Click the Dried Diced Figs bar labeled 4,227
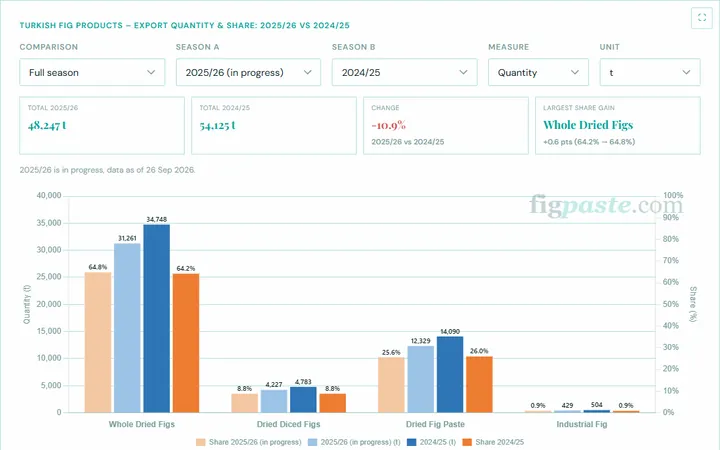The height and width of the screenshot is (450, 720). pyautogui.click(x=274, y=401)
